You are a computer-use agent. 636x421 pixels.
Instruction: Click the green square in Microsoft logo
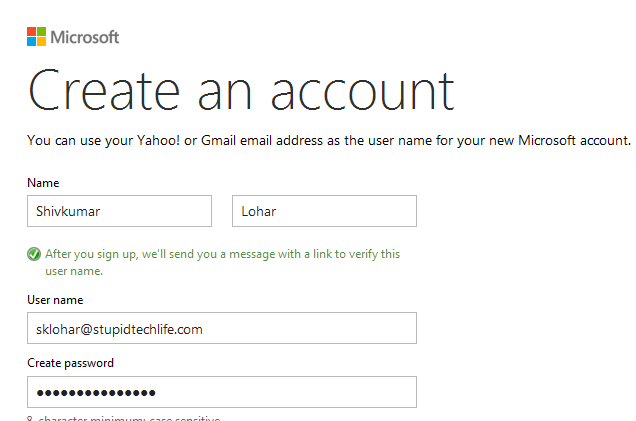[41, 32]
